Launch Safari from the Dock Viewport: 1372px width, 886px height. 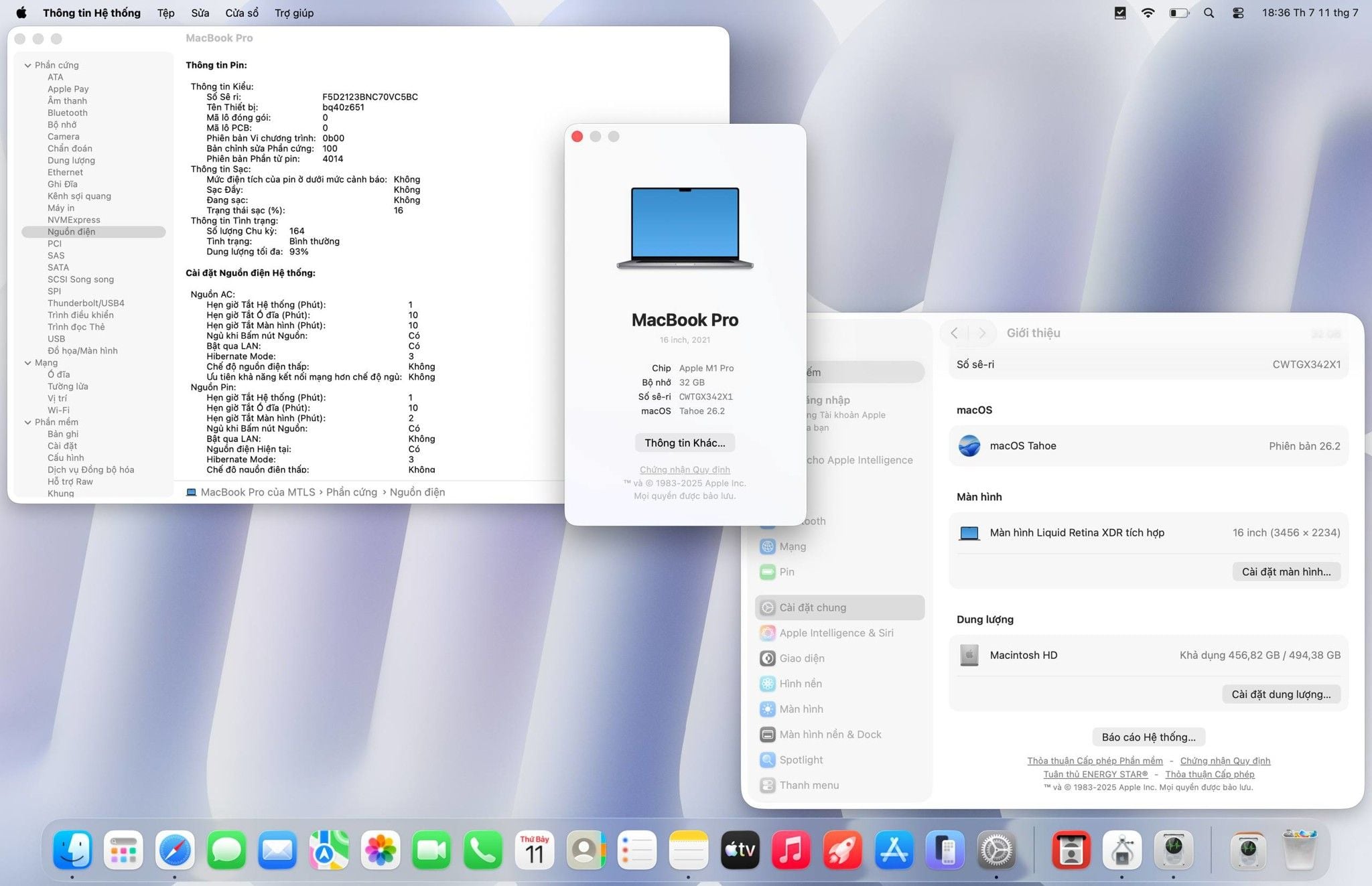pyautogui.click(x=175, y=850)
